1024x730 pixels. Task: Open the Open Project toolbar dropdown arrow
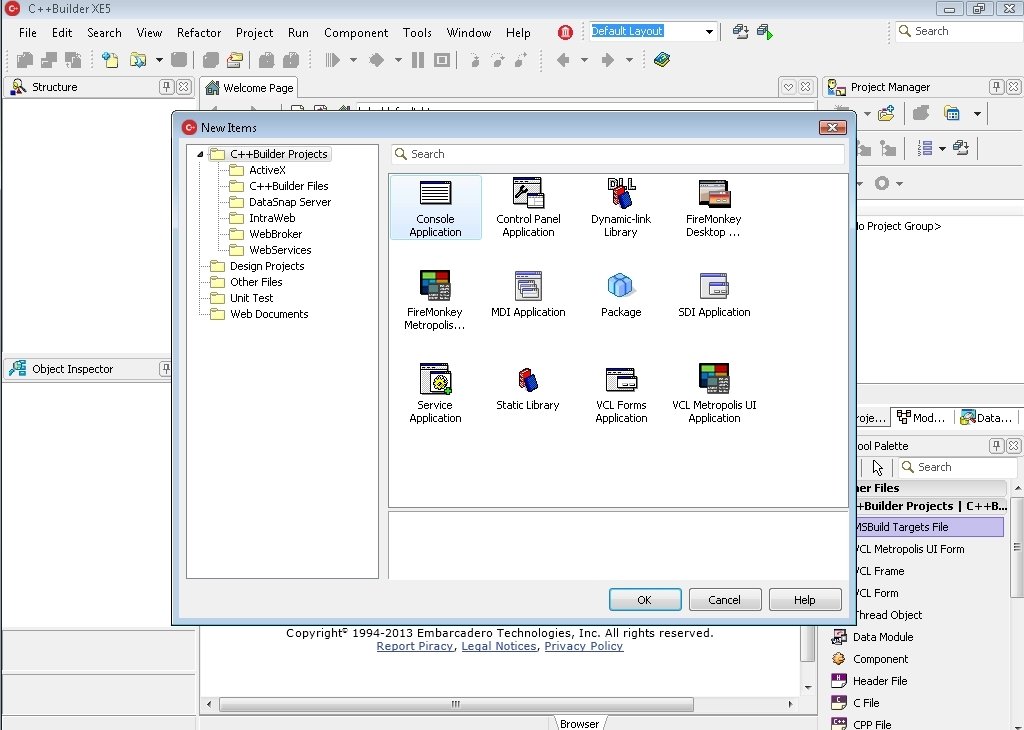[159, 60]
